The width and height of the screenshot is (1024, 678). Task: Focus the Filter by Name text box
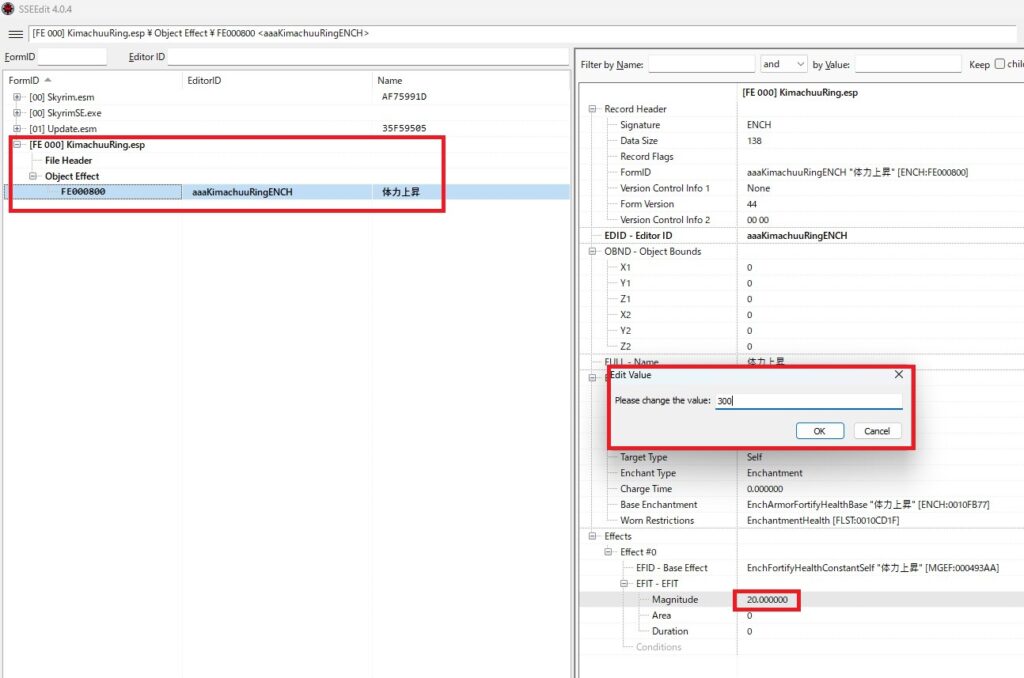point(701,64)
